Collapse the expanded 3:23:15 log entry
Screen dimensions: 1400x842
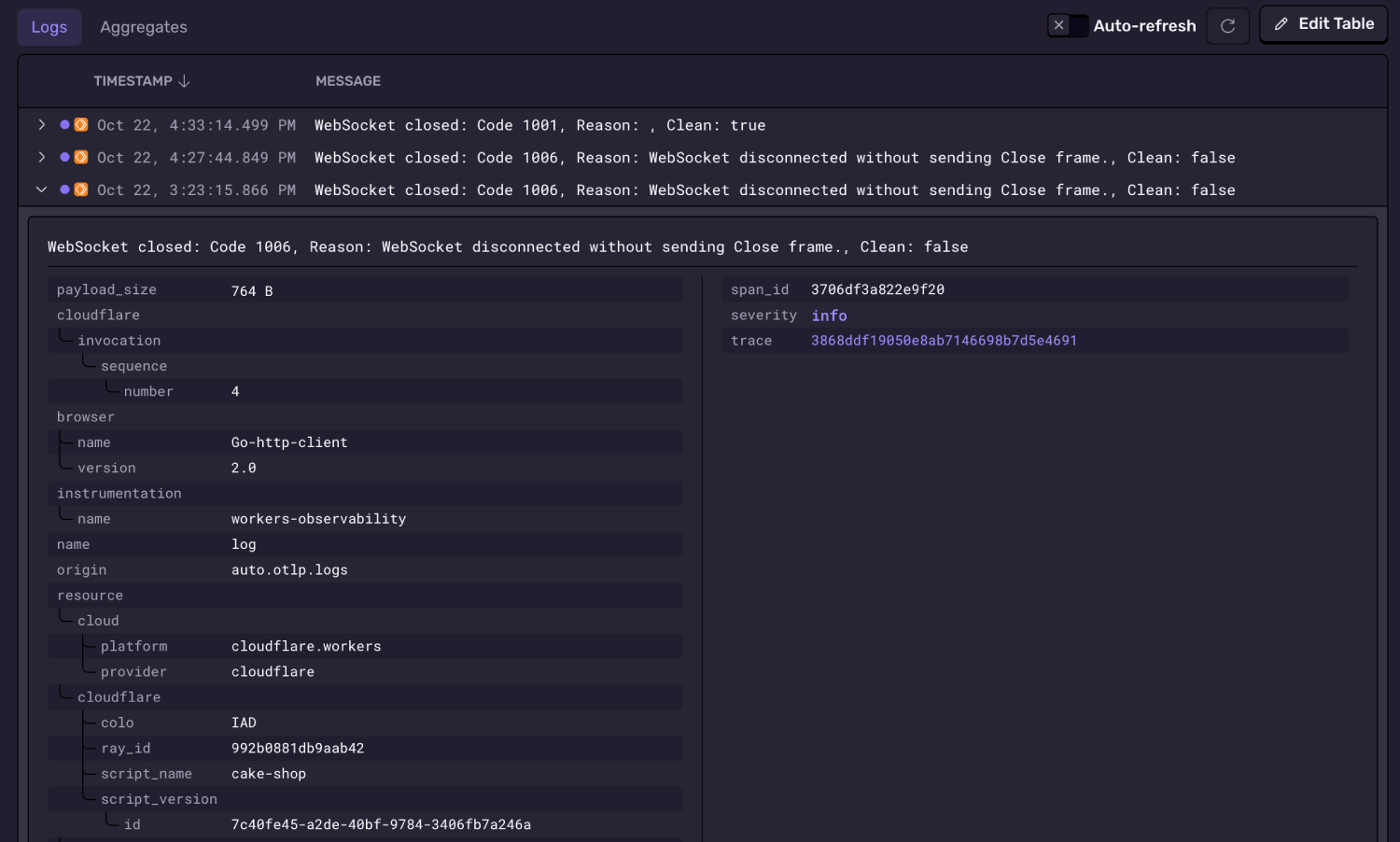[x=41, y=189]
